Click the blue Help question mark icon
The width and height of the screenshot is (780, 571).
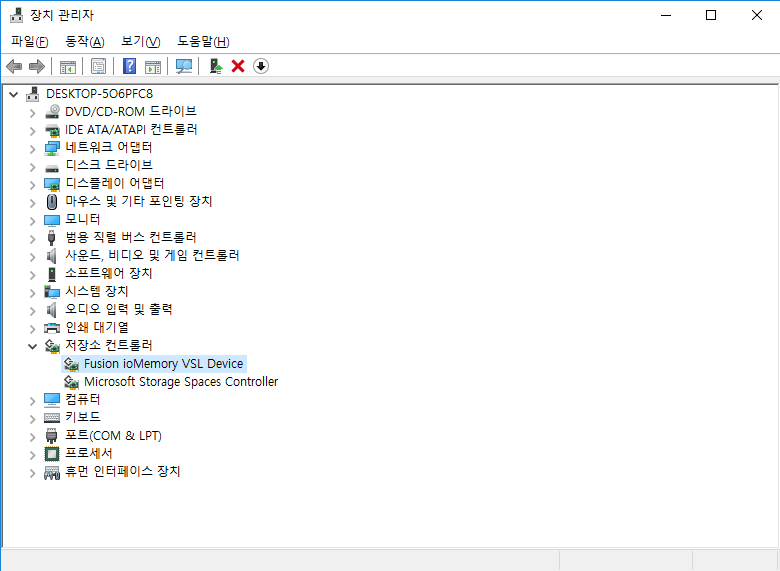(x=129, y=66)
